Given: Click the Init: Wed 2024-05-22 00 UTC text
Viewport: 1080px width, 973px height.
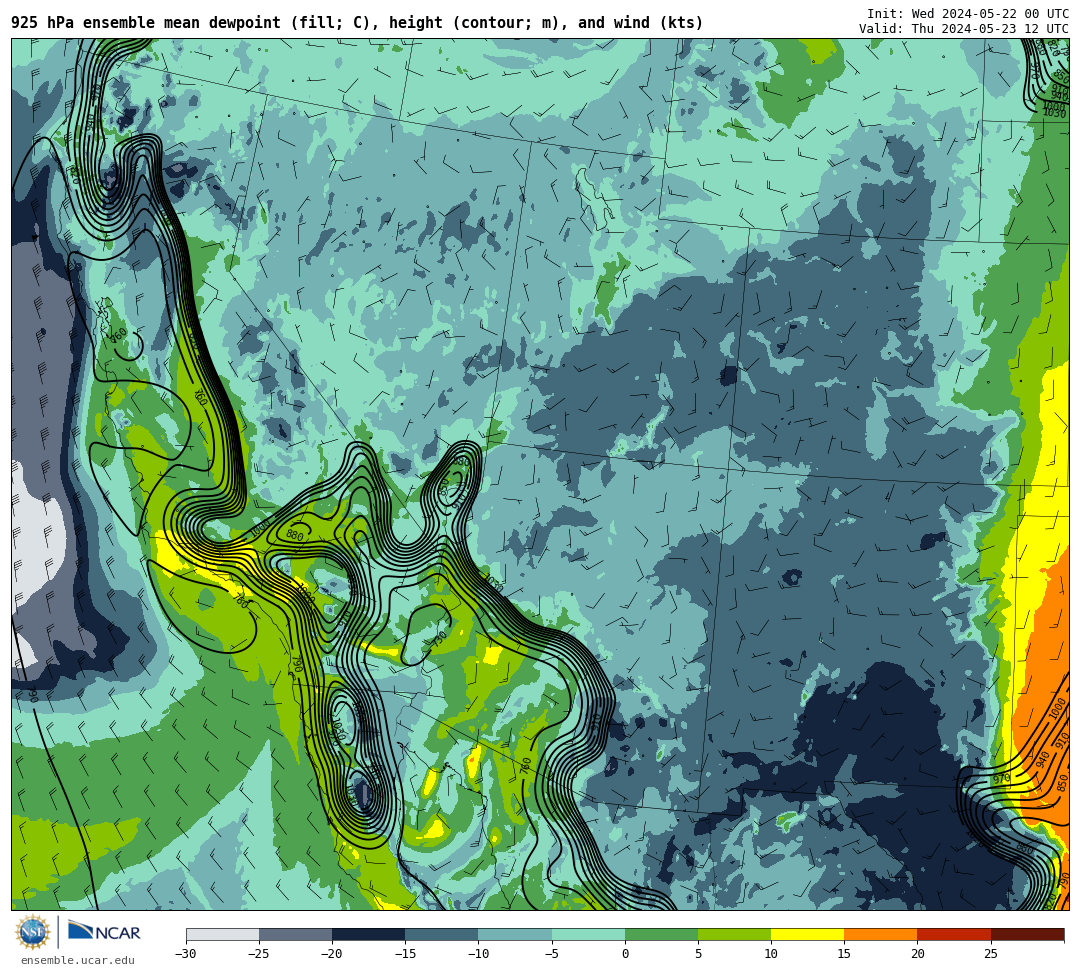Looking at the screenshot, I should [x=968, y=14].
